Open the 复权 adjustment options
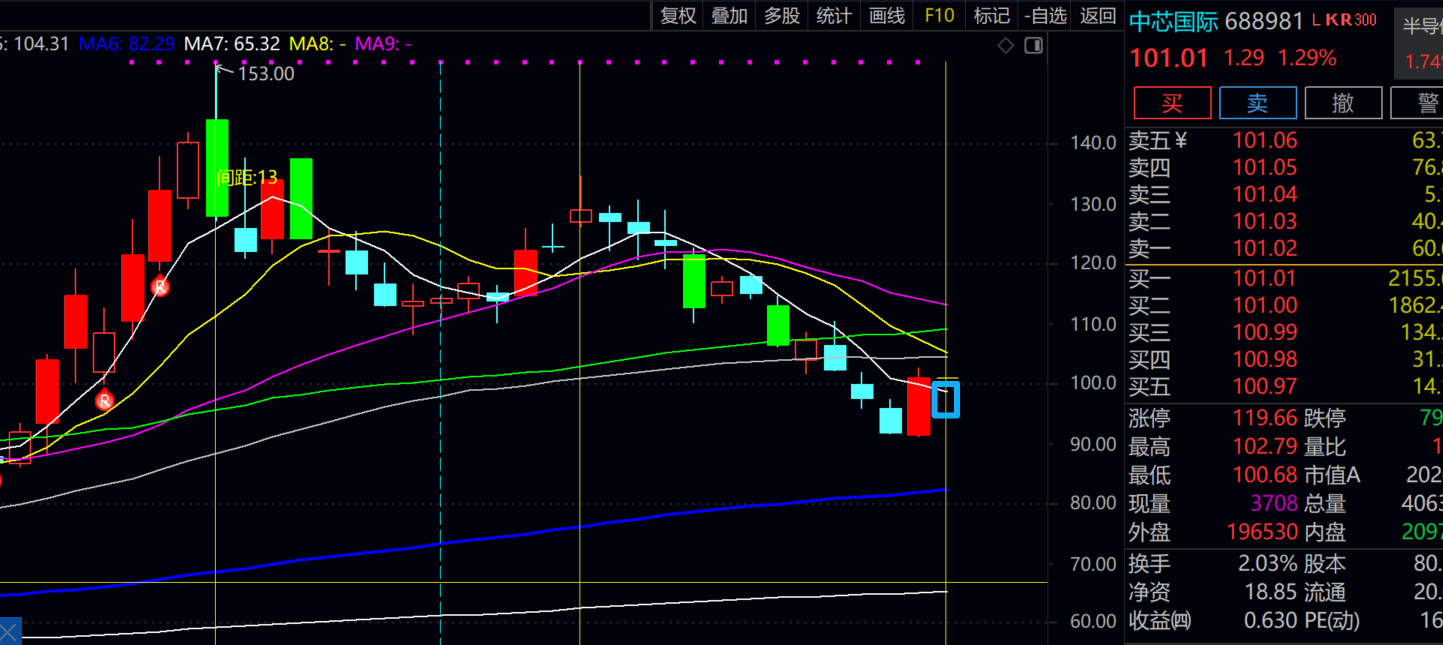The height and width of the screenshot is (645, 1443). click(677, 15)
